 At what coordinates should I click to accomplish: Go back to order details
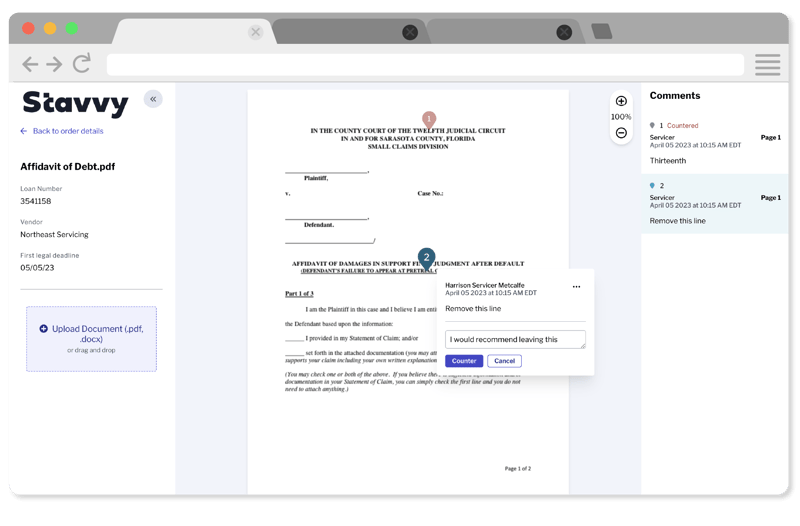(x=68, y=131)
